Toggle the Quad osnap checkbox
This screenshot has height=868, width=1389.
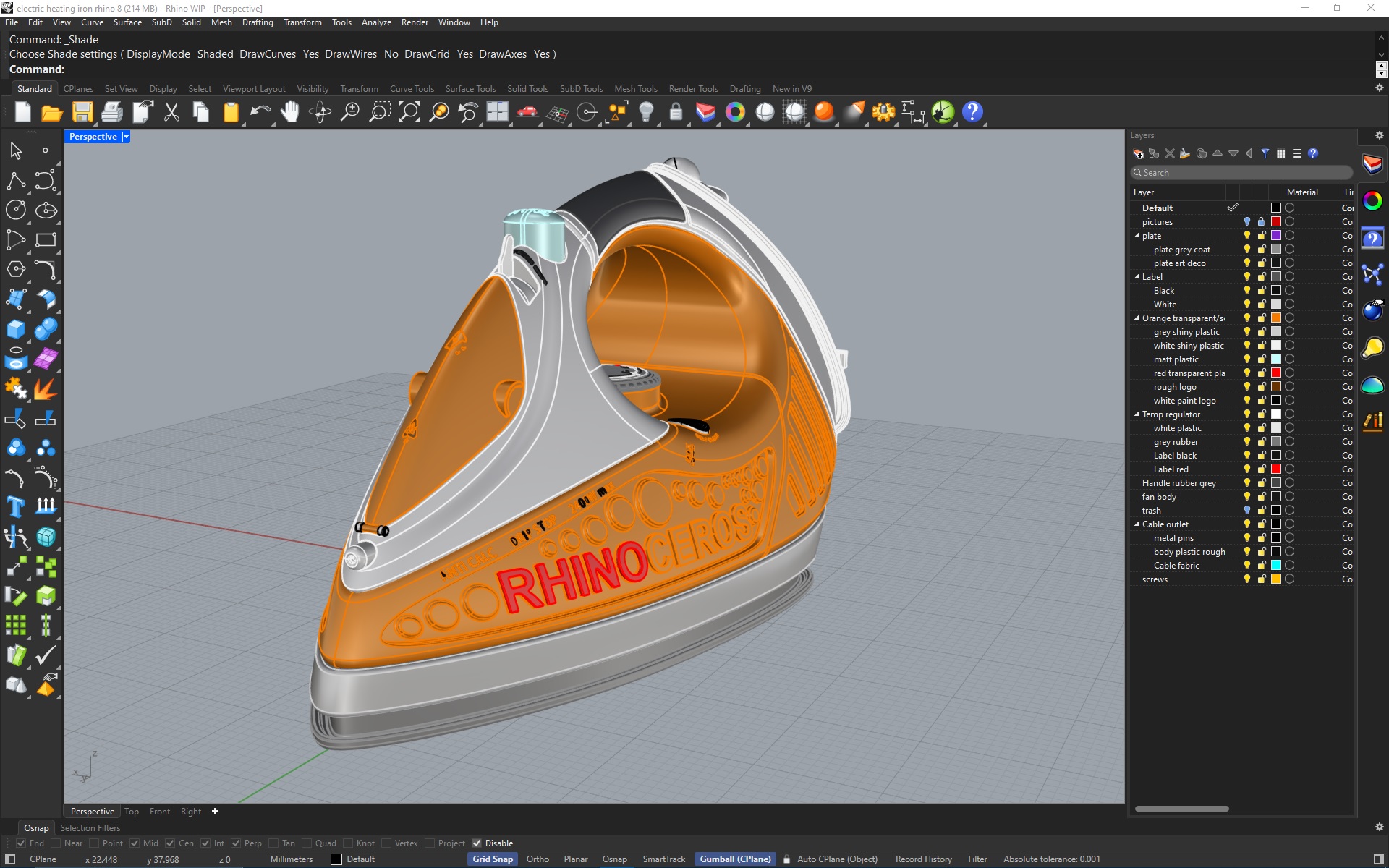(x=307, y=843)
